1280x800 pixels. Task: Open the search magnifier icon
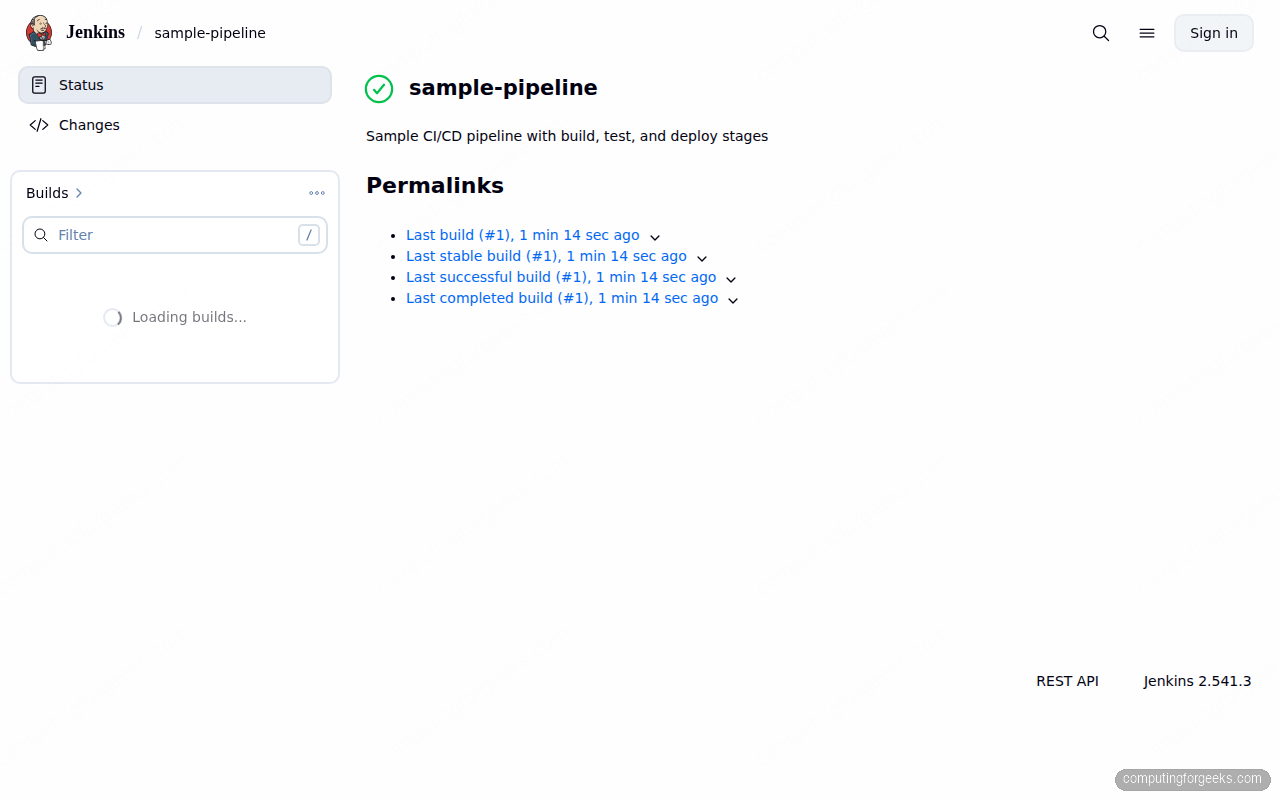coord(1100,33)
